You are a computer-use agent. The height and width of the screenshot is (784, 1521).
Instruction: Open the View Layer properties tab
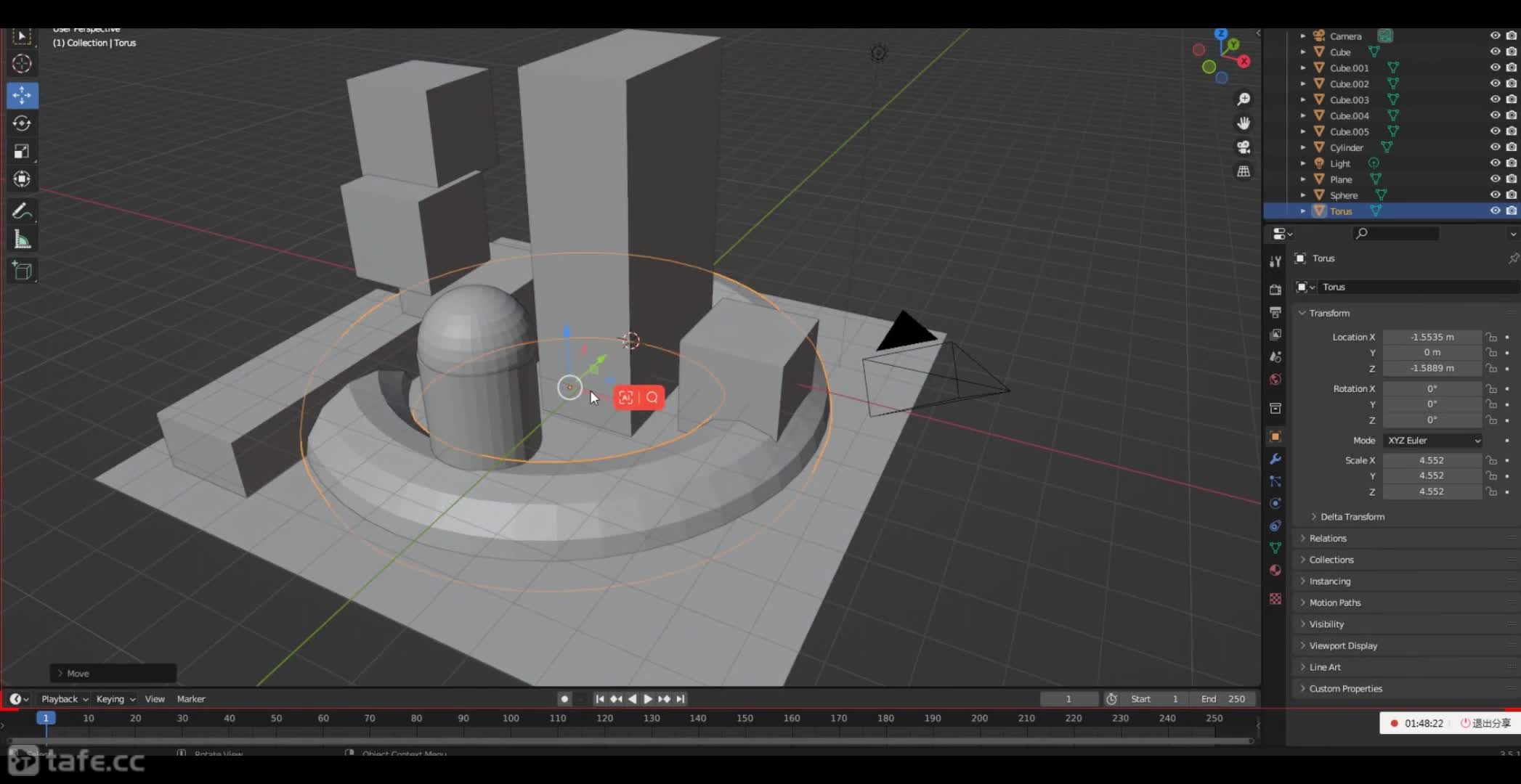1275,335
